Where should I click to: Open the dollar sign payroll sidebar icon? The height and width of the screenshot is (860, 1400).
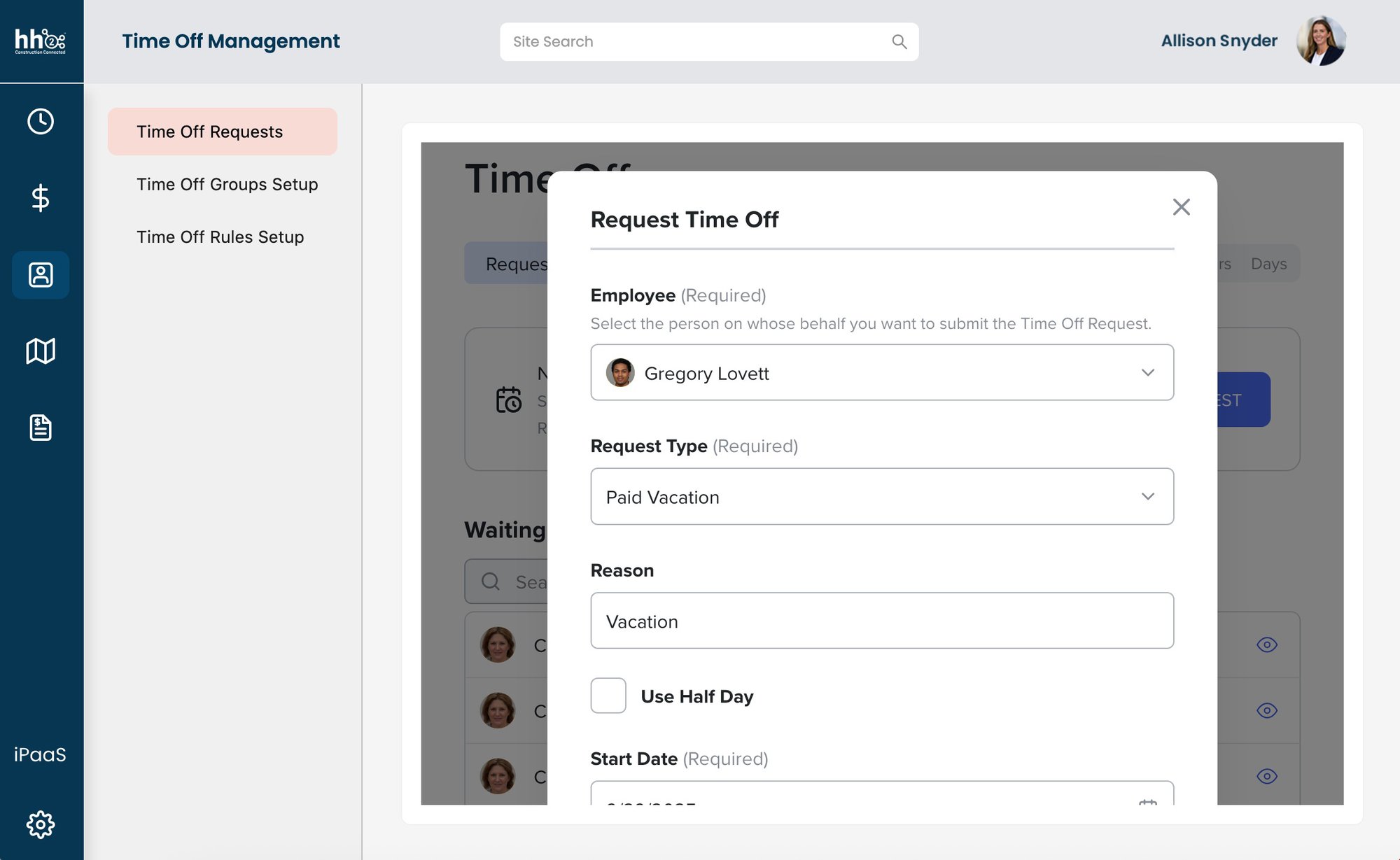coord(41,198)
